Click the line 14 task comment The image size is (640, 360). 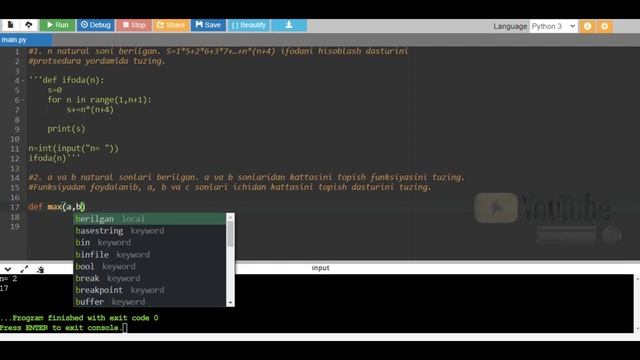247,178
